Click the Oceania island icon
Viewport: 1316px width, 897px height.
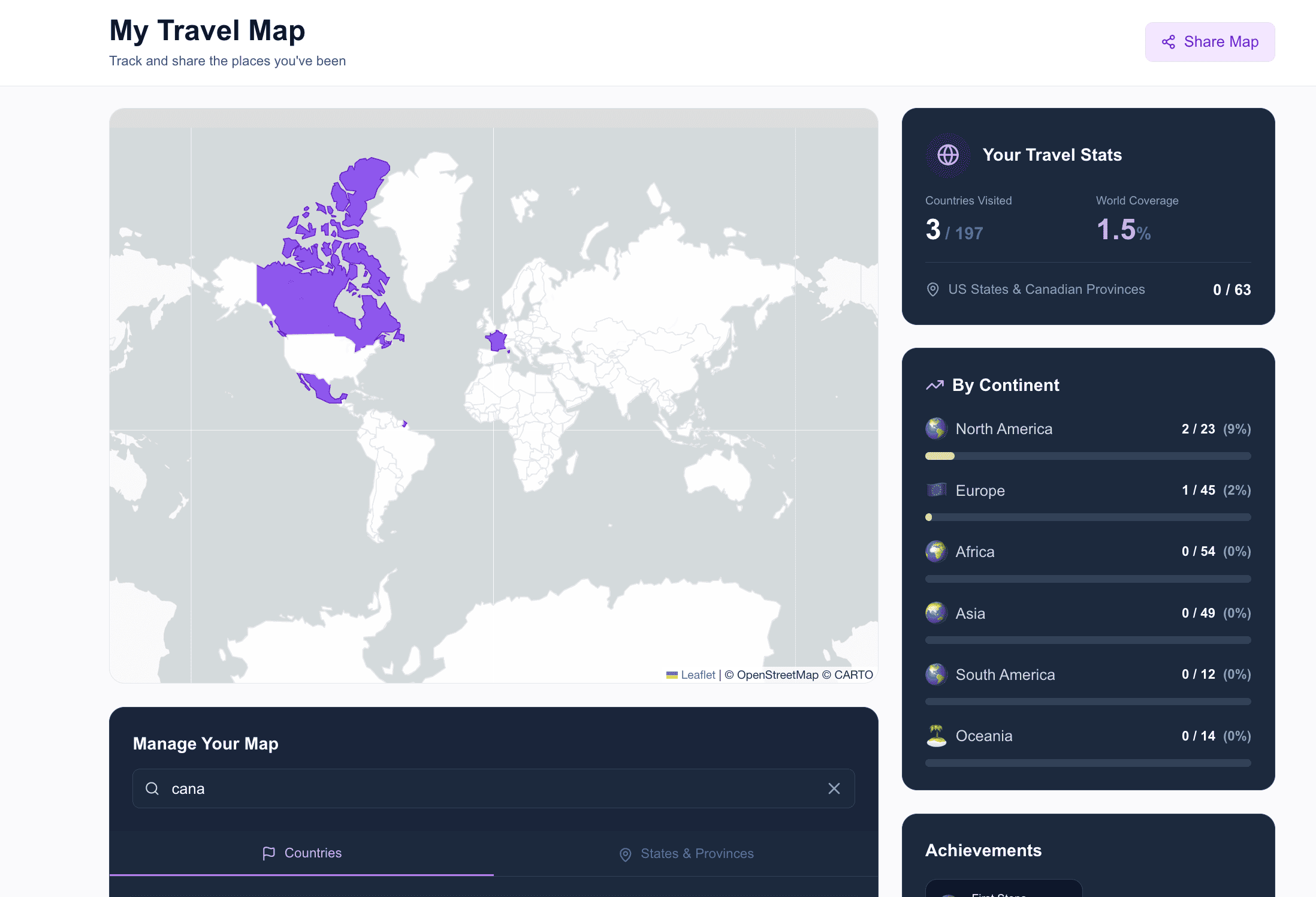[936, 736]
